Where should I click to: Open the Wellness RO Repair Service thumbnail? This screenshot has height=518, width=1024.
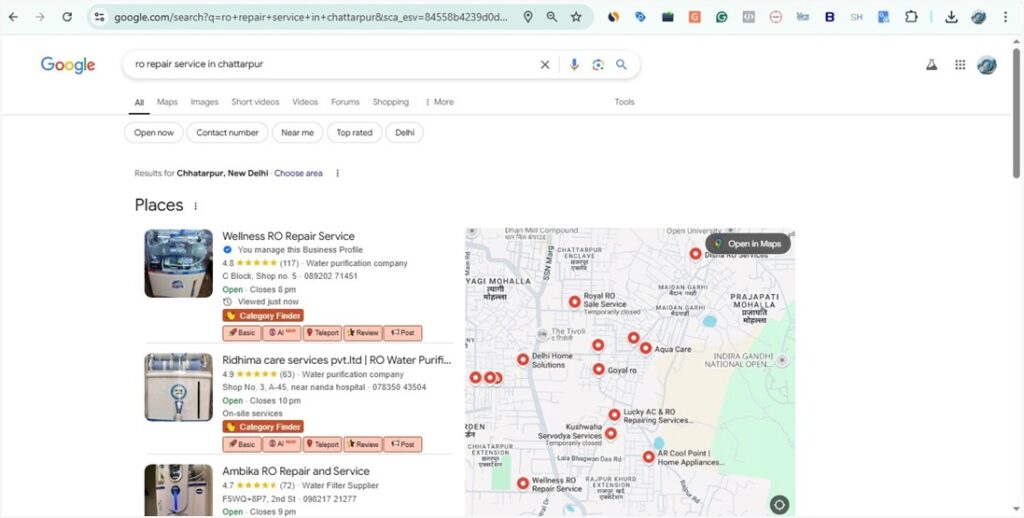[x=178, y=263]
